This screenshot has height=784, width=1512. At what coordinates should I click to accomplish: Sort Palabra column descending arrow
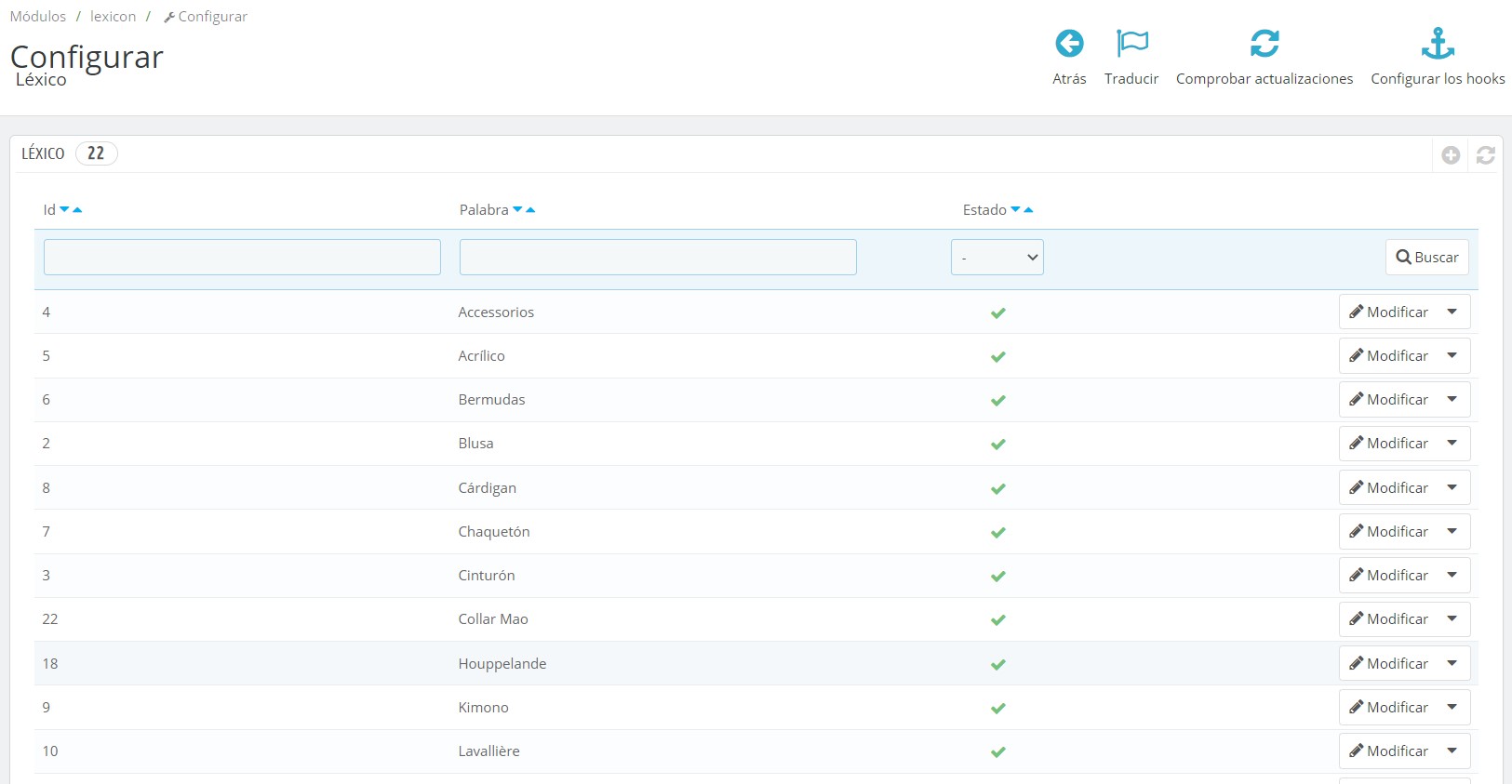[x=518, y=210]
